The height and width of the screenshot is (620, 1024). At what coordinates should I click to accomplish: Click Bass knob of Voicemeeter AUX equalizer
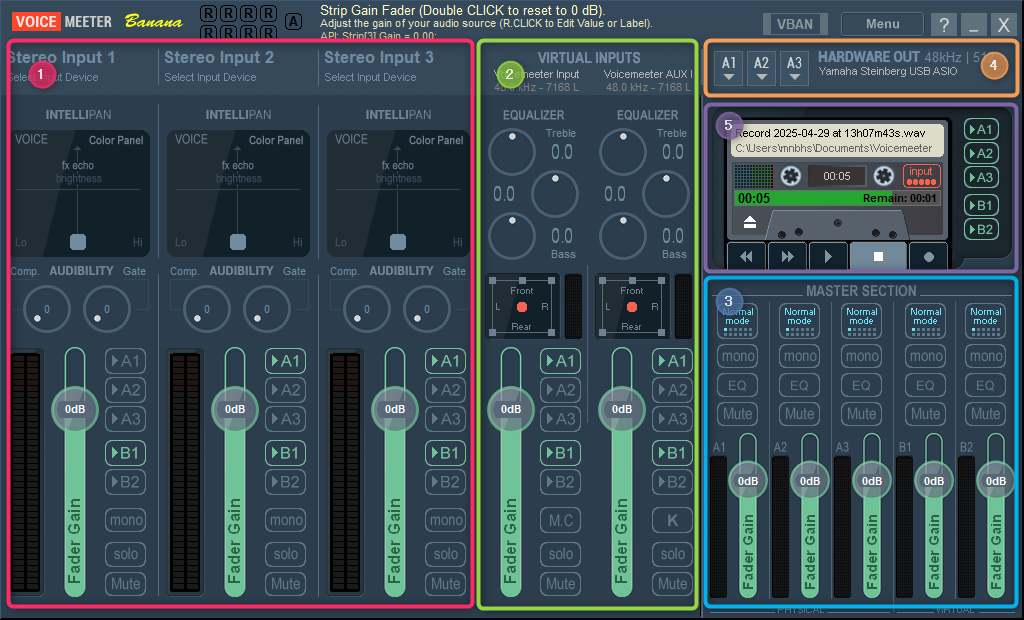(623, 236)
